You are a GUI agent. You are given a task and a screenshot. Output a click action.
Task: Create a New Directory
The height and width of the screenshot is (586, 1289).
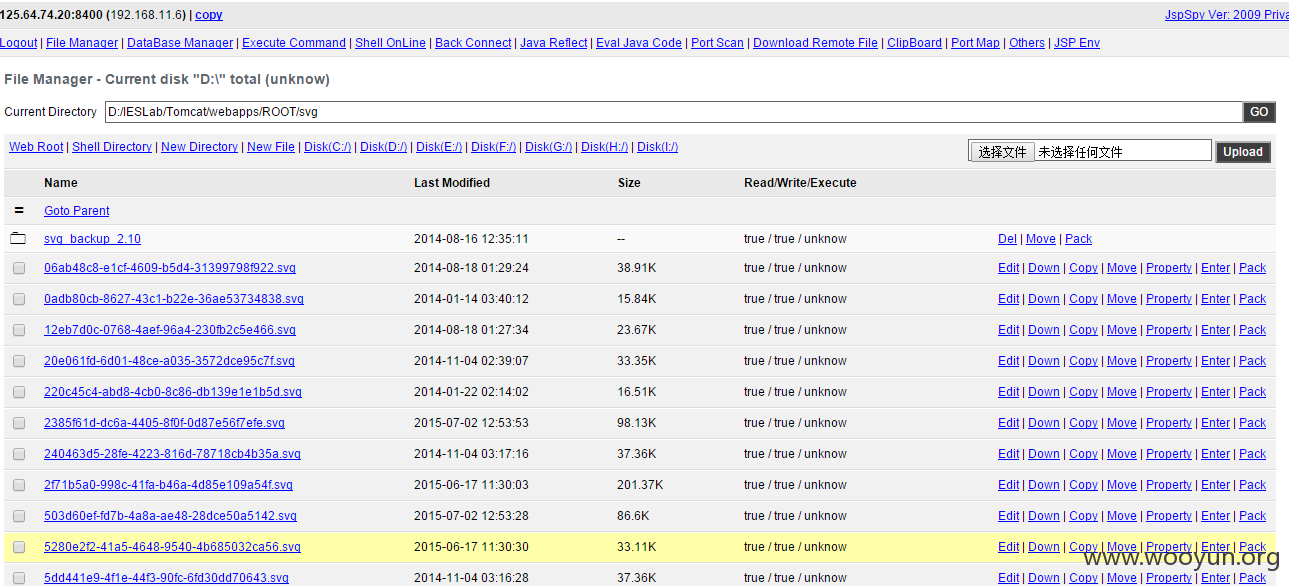199,147
